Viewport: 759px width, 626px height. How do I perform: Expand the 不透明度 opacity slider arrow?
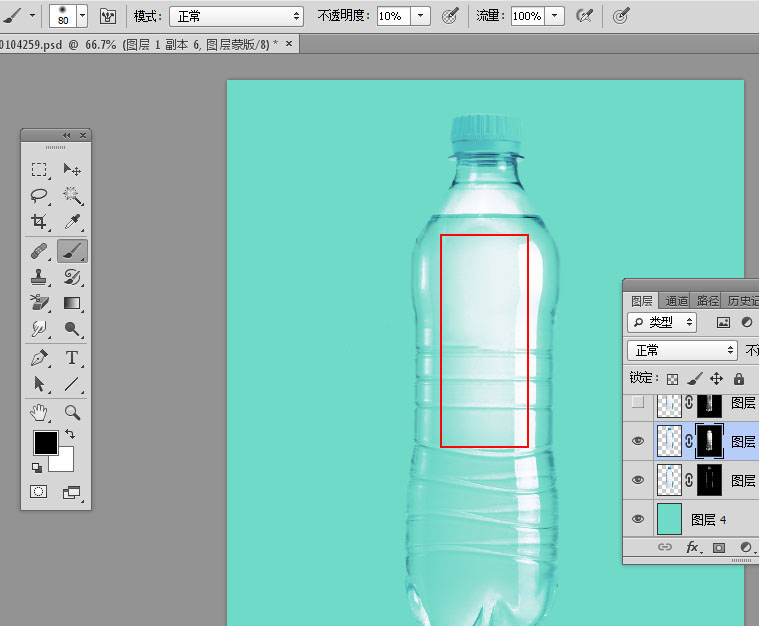(421, 16)
